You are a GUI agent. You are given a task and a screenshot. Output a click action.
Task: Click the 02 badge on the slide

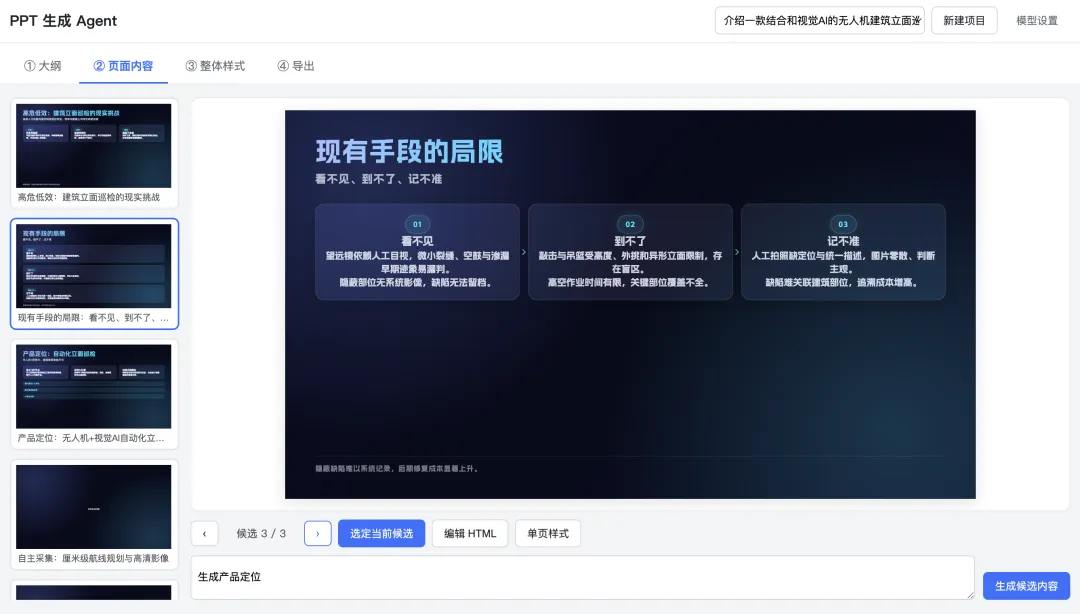tap(630, 224)
